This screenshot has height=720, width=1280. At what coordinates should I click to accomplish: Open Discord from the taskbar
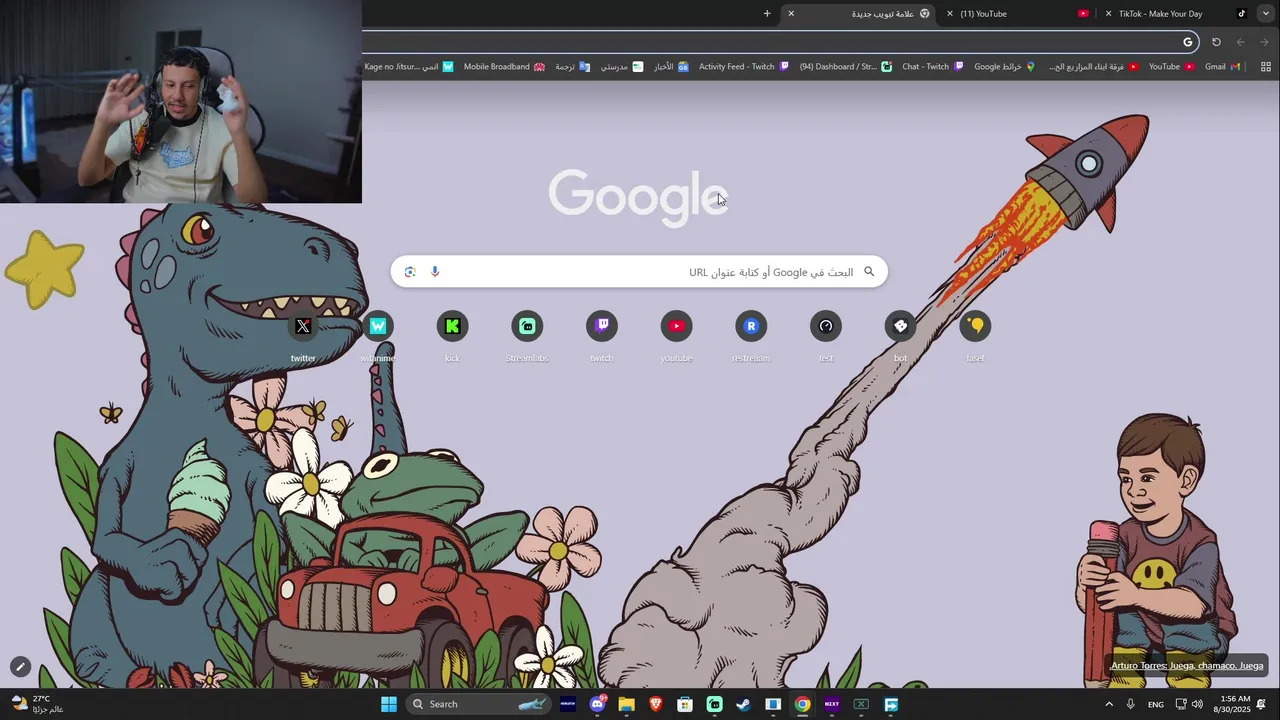click(598, 704)
